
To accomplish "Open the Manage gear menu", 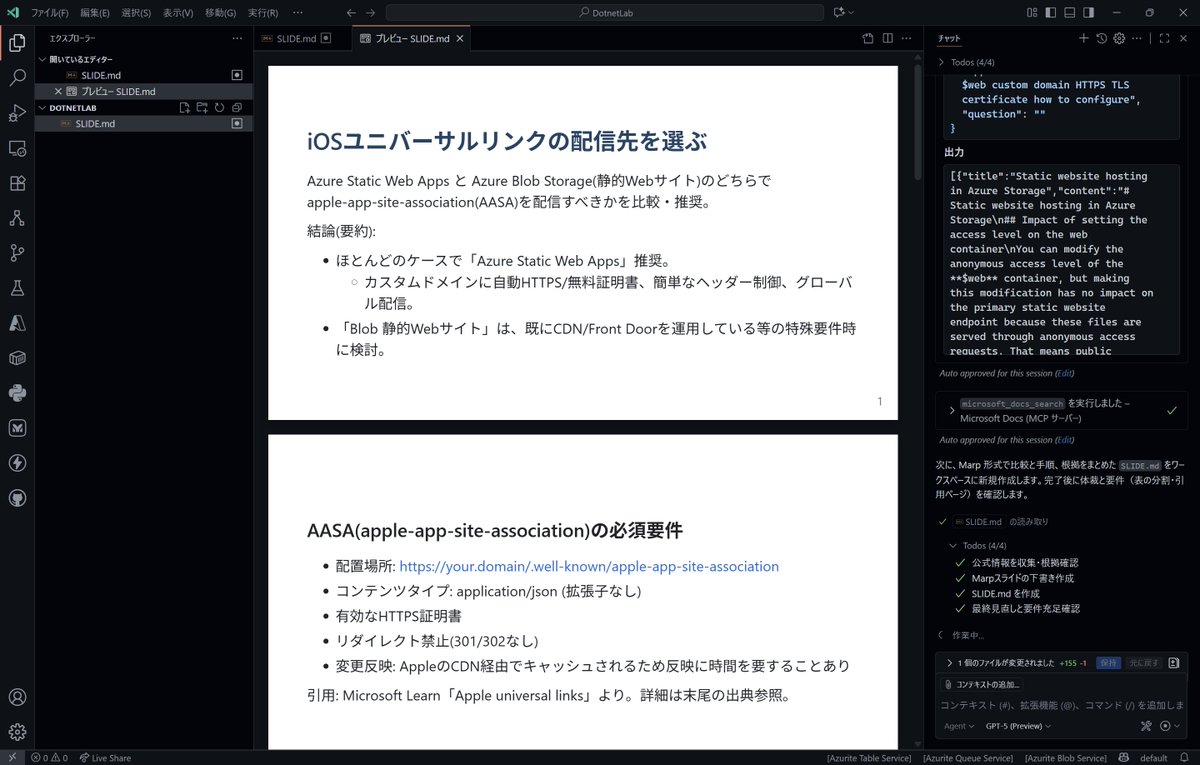I will point(17,732).
